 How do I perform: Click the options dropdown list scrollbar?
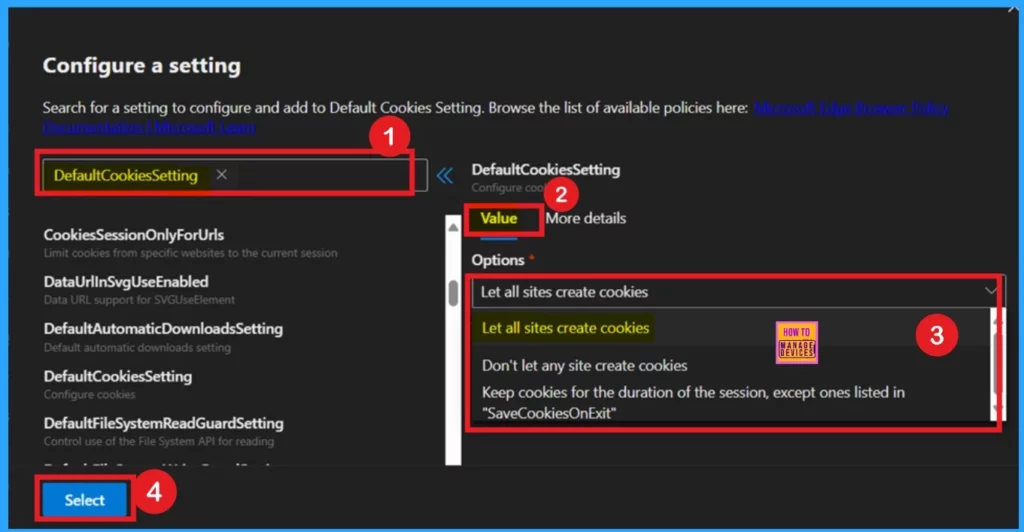(997, 364)
